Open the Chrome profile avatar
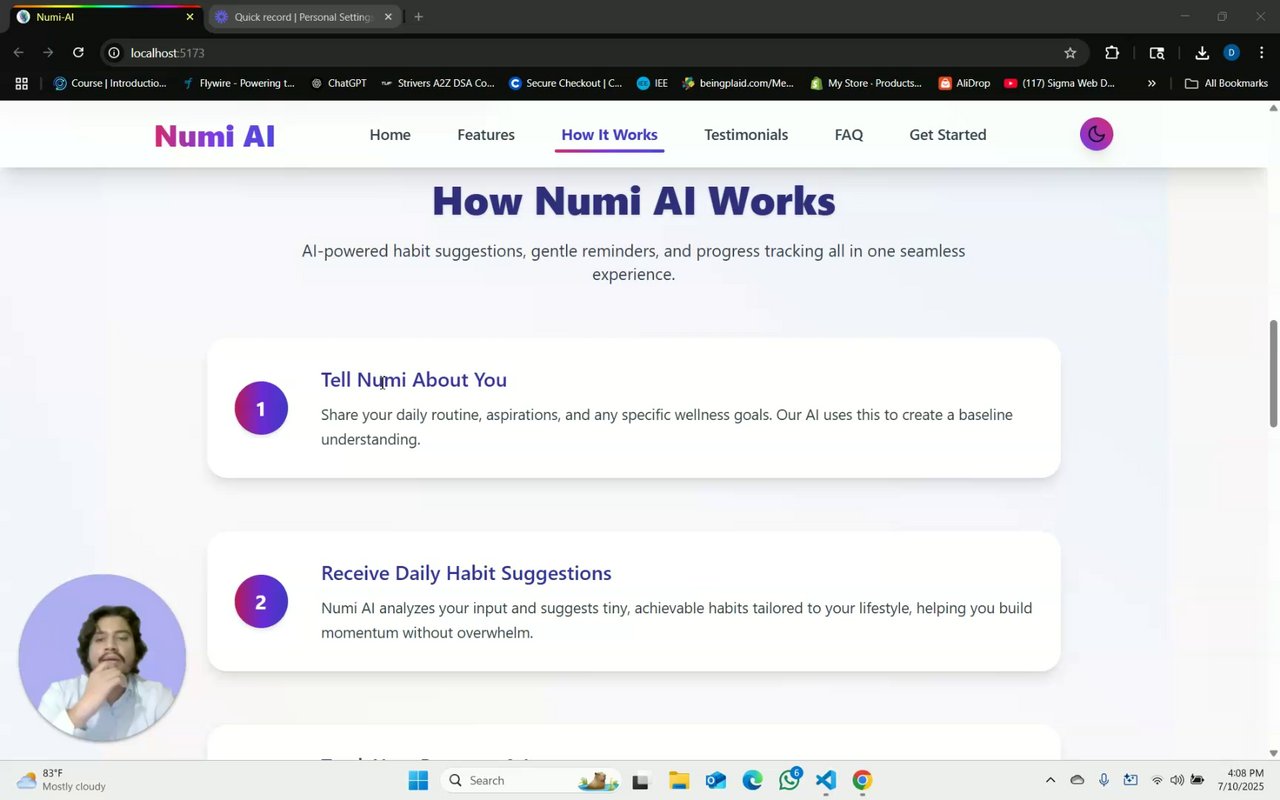Screen dimensions: 1280x800 pos(1231,53)
